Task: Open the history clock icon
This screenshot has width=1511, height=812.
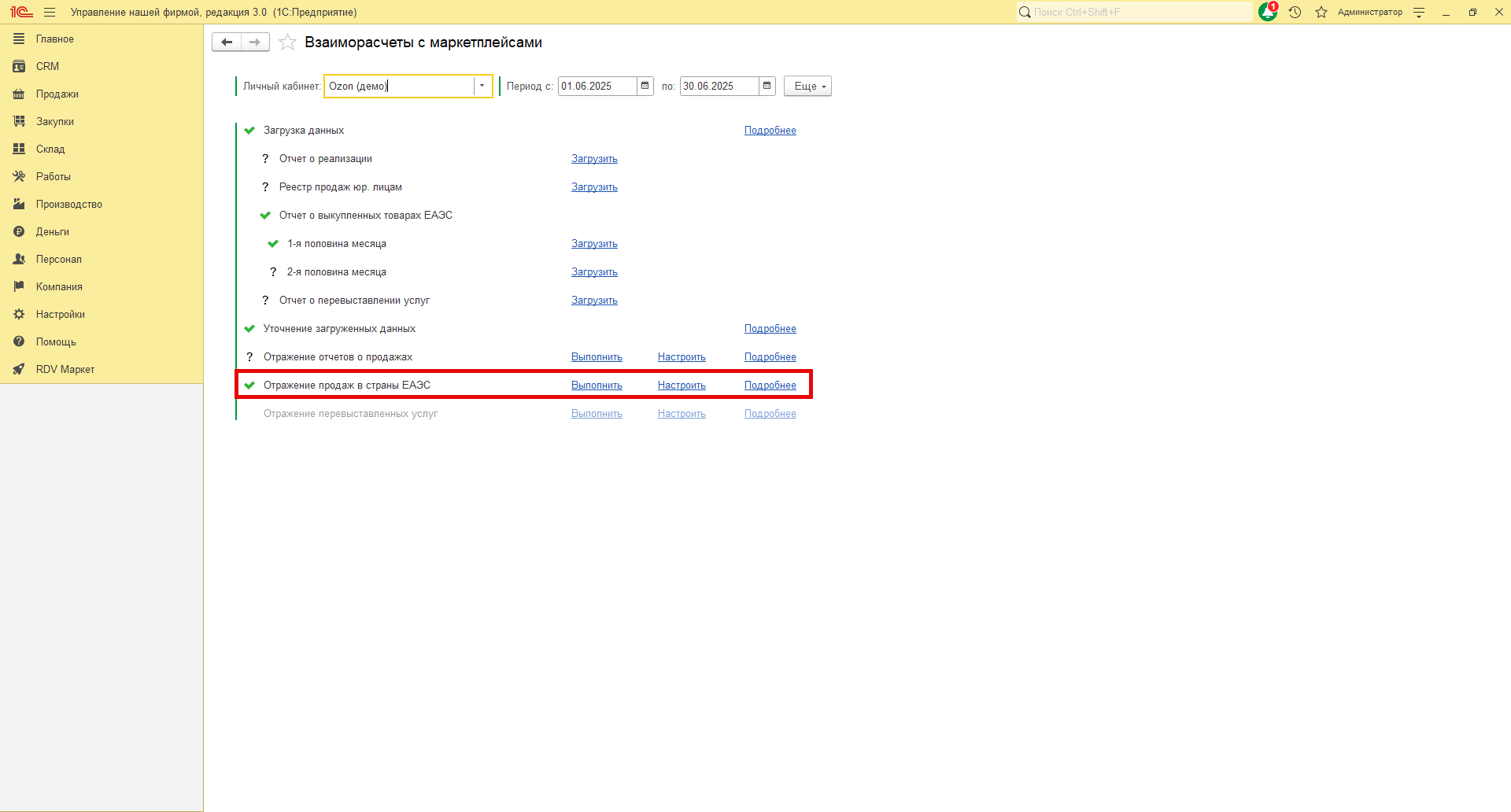Action: 1295,12
